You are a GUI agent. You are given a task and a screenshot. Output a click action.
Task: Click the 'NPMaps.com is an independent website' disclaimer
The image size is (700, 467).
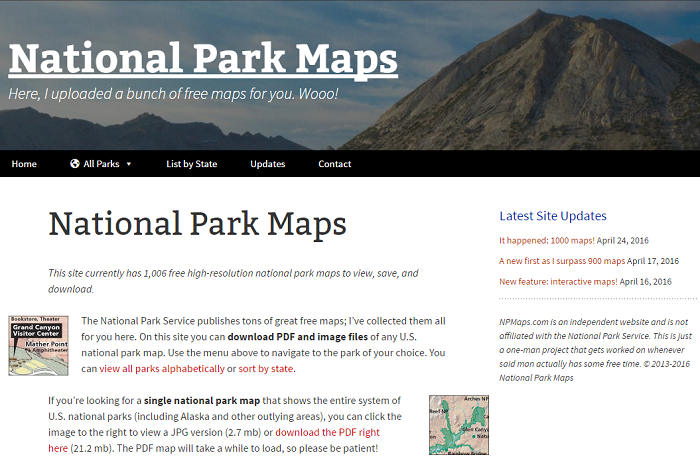pyautogui.click(x=596, y=350)
